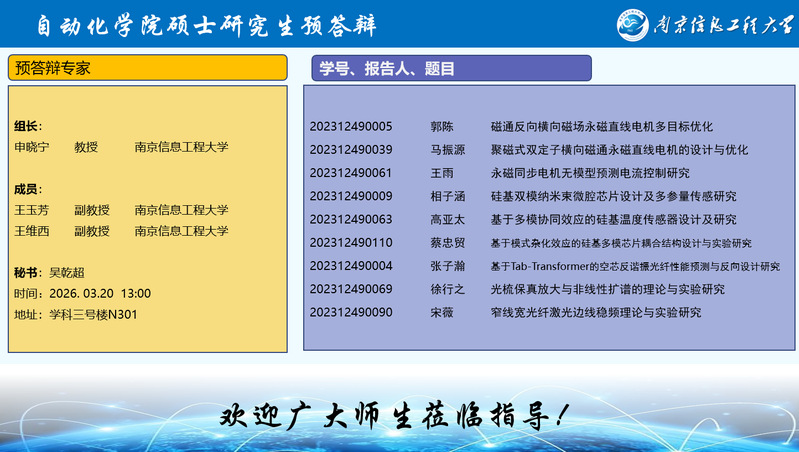Select presenter name 马振源
This screenshot has width=799, height=452.
[x=447, y=150]
